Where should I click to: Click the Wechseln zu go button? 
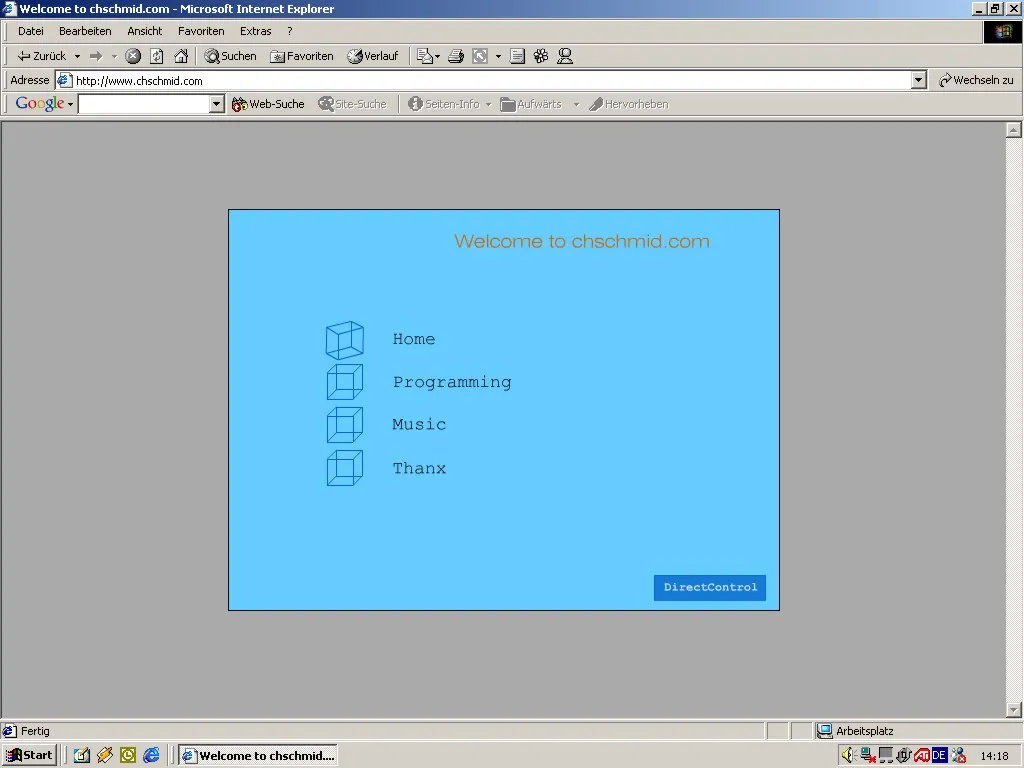point(976,80)
